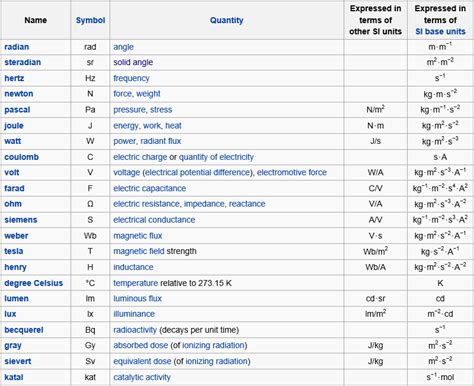This screenshot has width=474, height=386.
Task: Select the Wb/m² cell in tesla row
Action: 376,251
